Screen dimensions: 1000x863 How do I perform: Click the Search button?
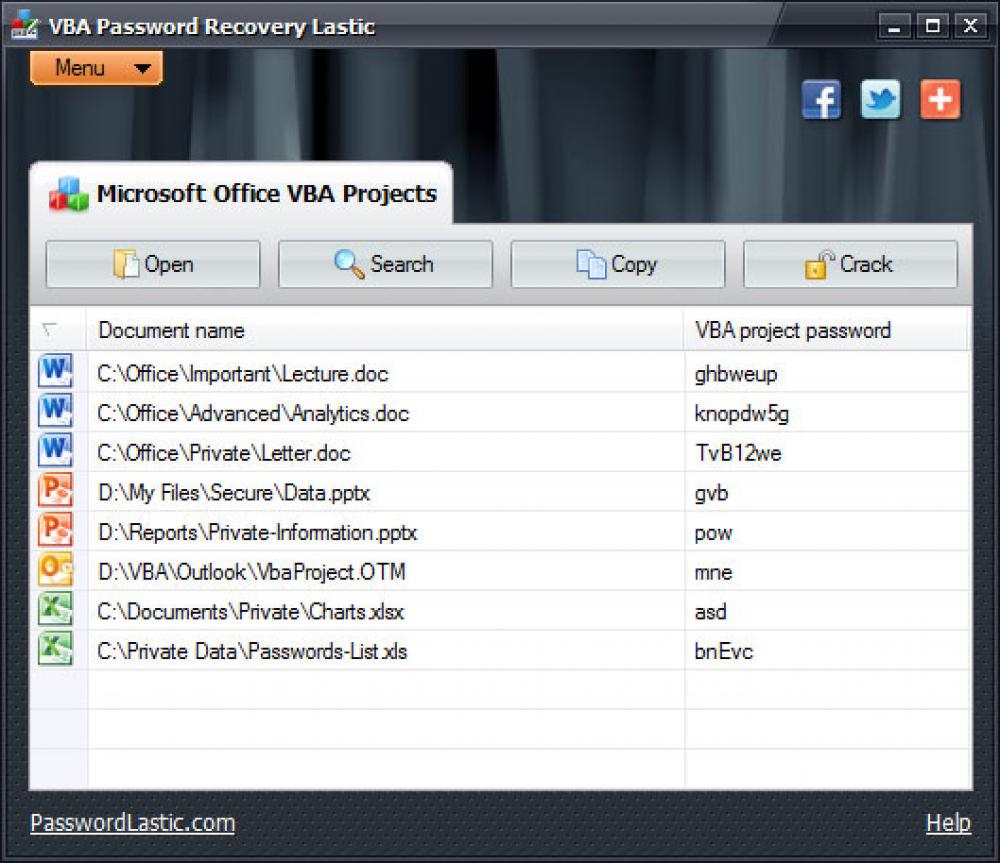click(x=385, y=264)
